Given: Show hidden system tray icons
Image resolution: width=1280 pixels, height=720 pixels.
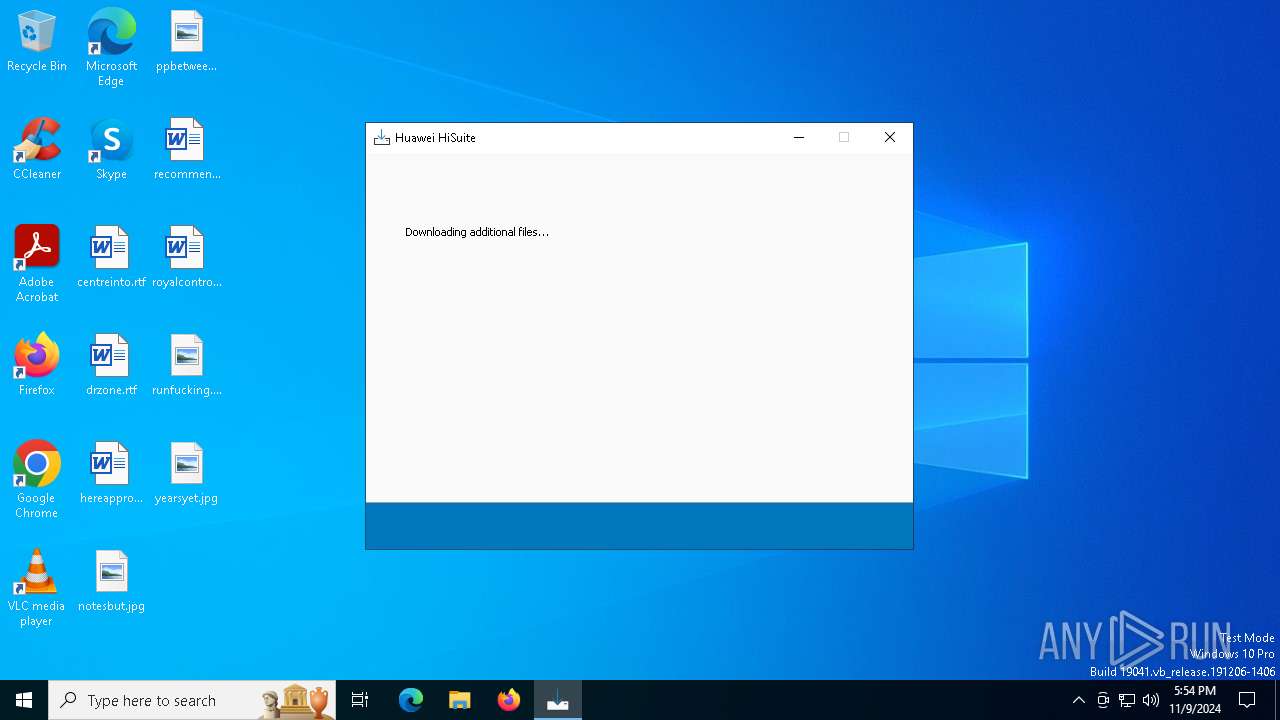Looking at the screenshot, I should click(1078, 700).
